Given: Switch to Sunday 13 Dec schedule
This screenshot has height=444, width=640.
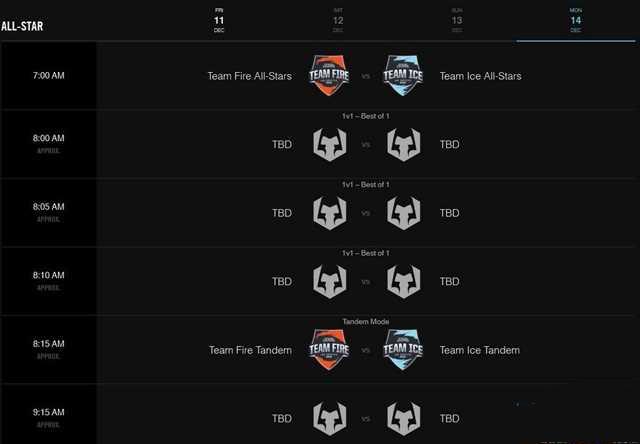Looking at the screenshot, I should pos(457,20).
